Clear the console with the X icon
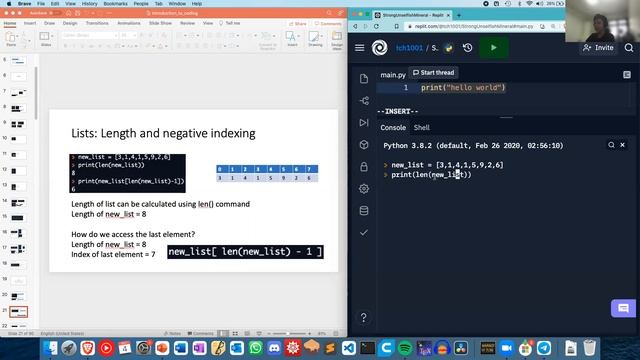The height and width of the screenshot is (360, 640). (x=622, y=145)
